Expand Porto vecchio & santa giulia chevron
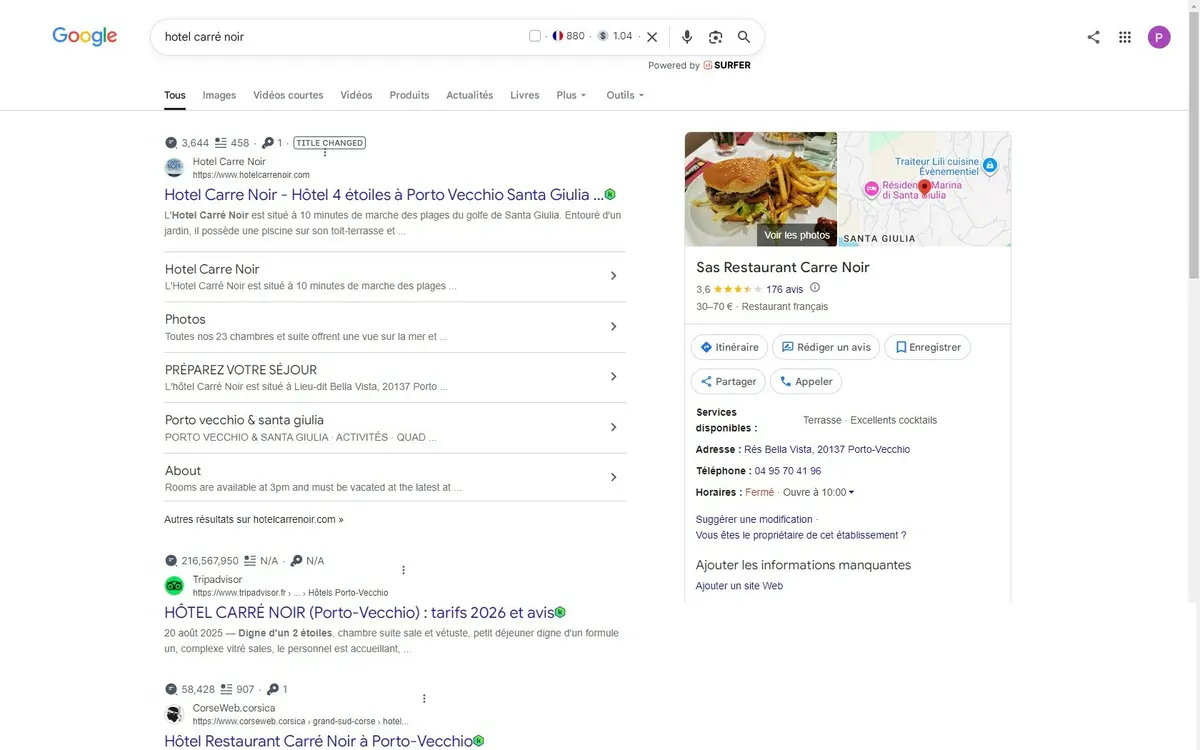This screenshot has width=1200, height=750. click(614, 427)
